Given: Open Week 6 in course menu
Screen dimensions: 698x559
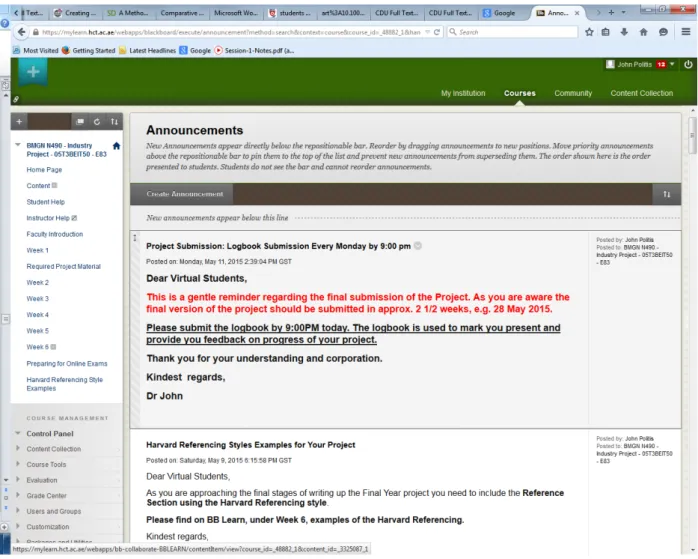Looking at the screenshot, I should coord(37,347).
